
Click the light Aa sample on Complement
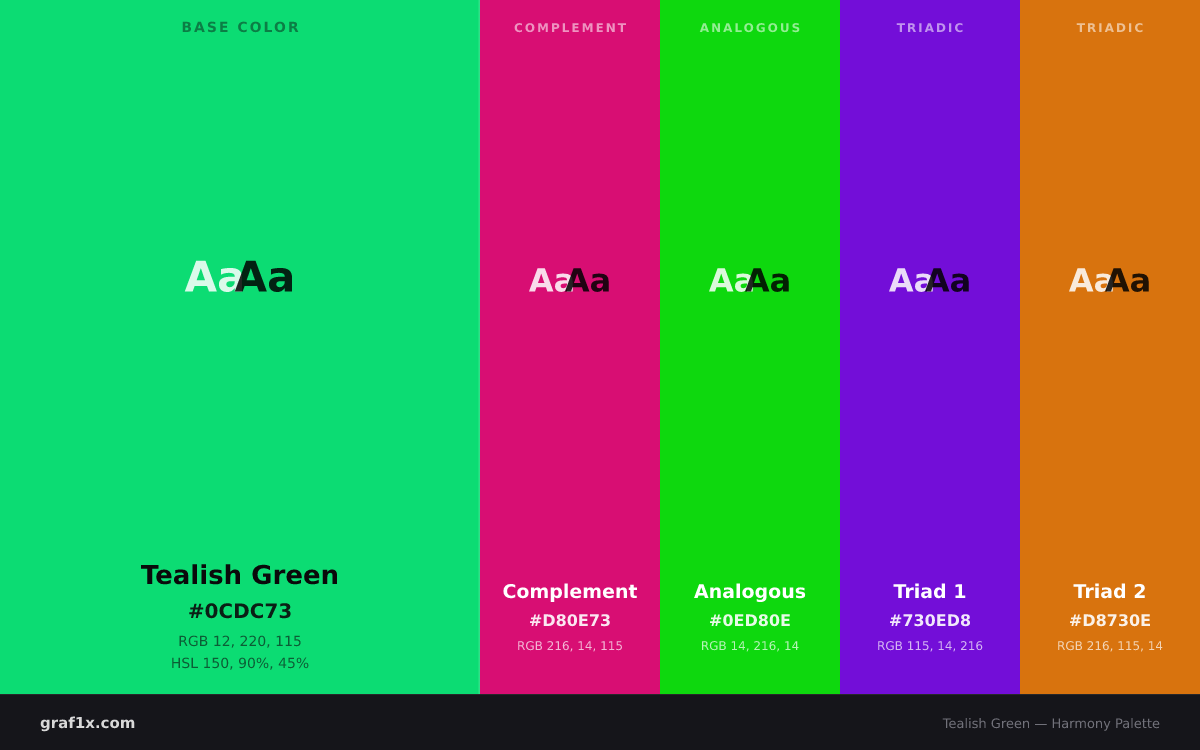tap(549, 281)
